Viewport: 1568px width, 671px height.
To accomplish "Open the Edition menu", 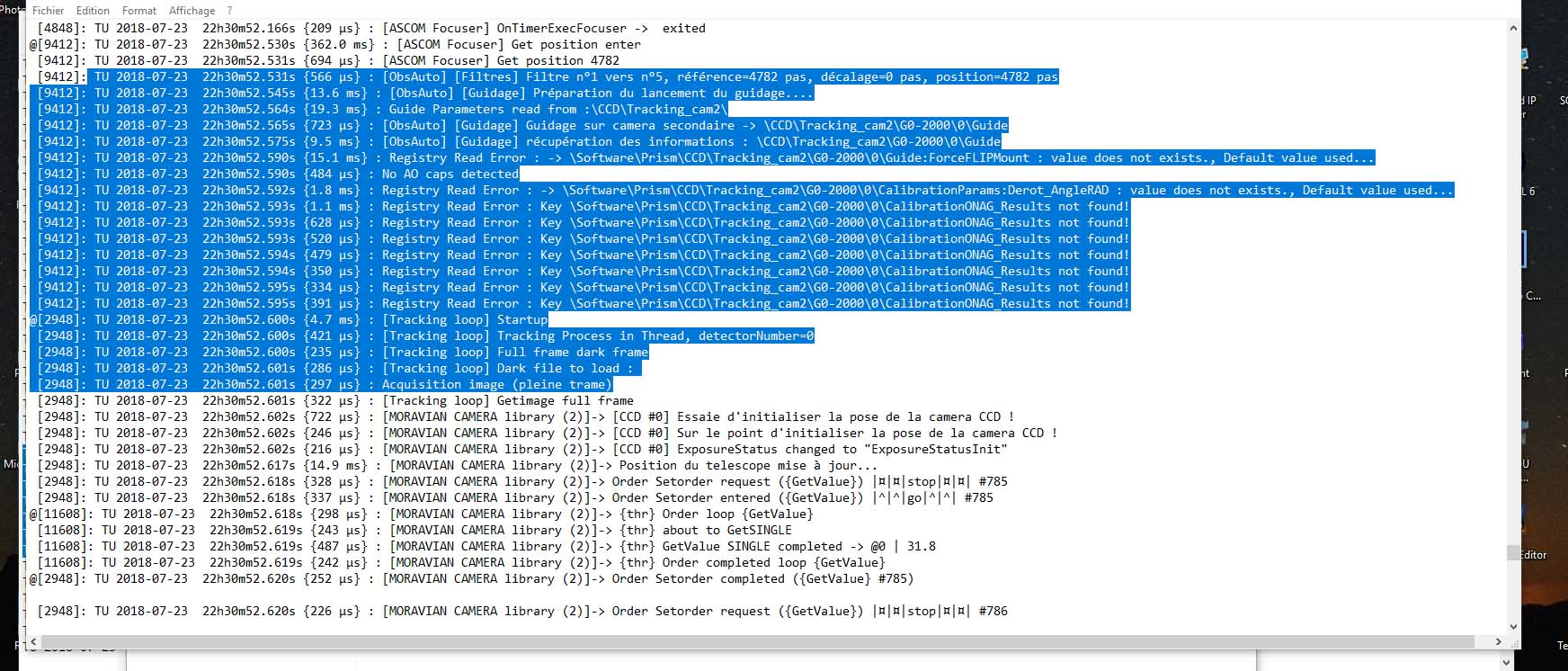I will point(93,10).
